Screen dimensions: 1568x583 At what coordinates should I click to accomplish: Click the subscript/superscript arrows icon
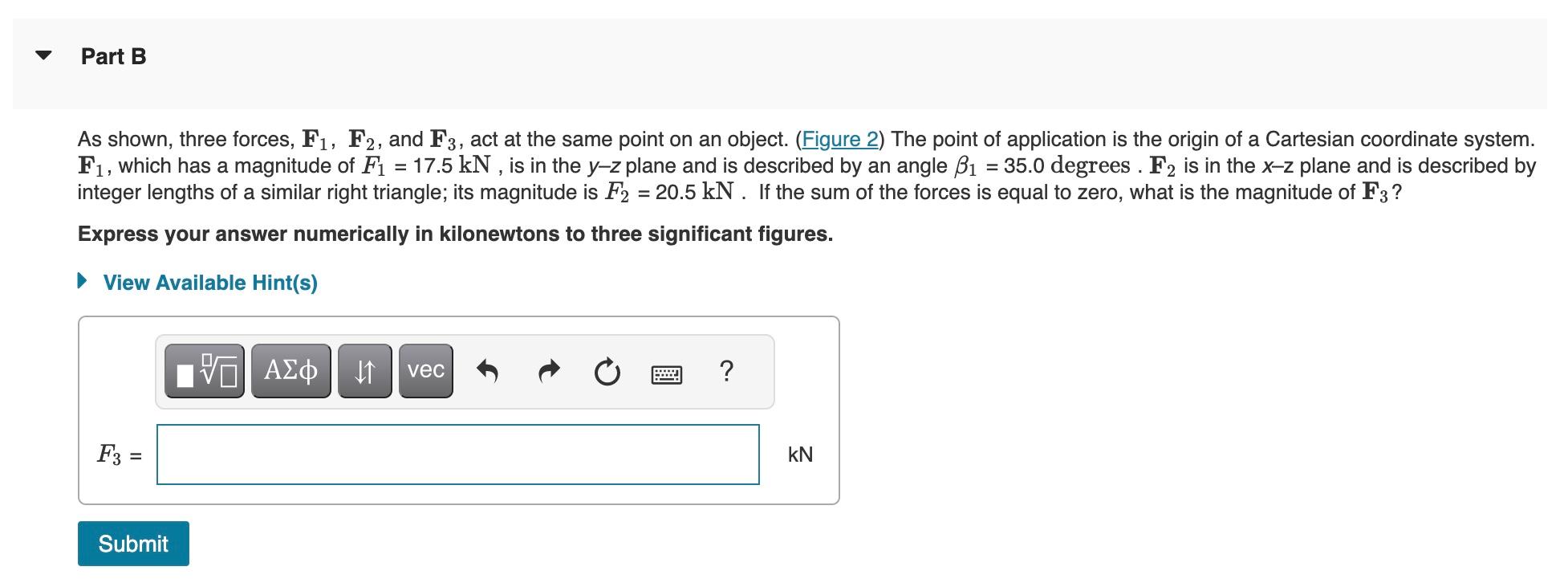coord(364,370)
